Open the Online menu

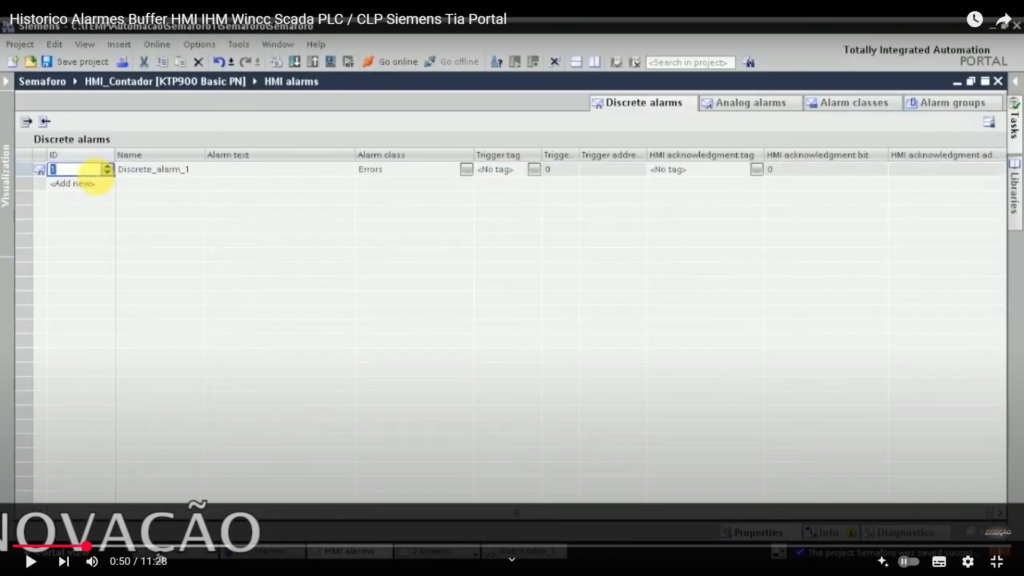tap(157, 44)
